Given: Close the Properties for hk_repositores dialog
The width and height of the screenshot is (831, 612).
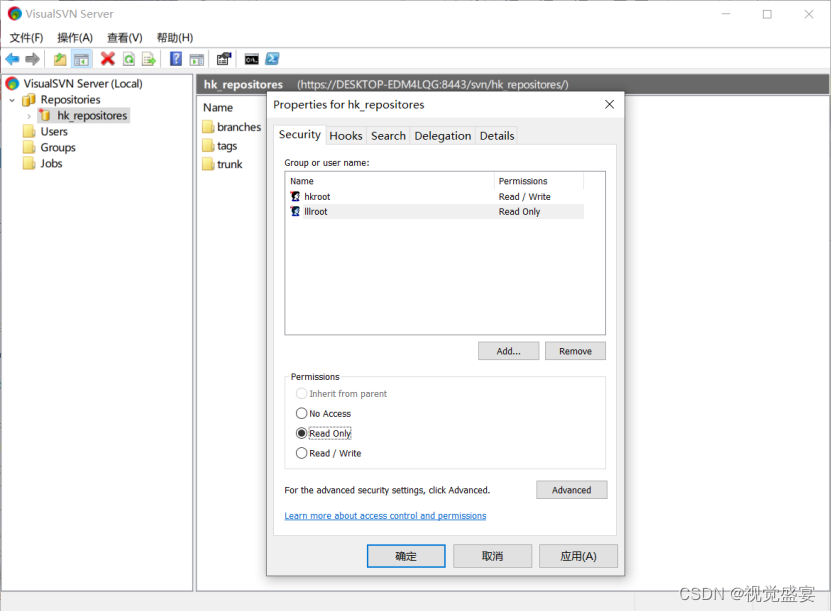Looking at the screenshot, I should click(609, 104).
